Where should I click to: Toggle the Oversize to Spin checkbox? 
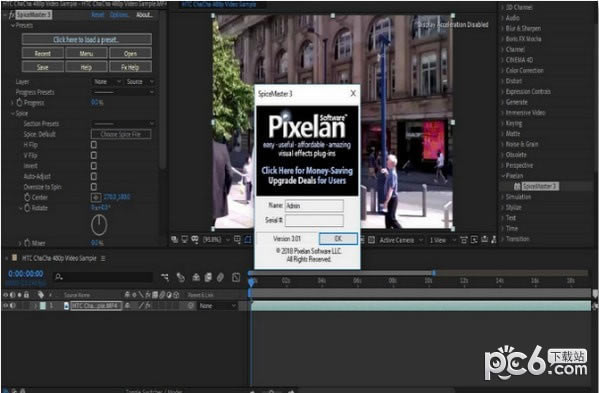(x=94, y=187)
